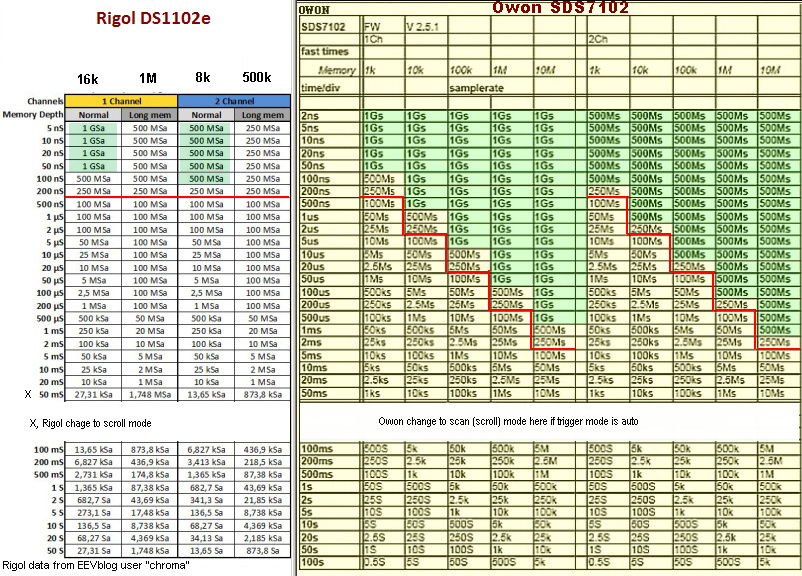Select the "Memory Depth" row label
802x576 pixels.
point(33,115)
